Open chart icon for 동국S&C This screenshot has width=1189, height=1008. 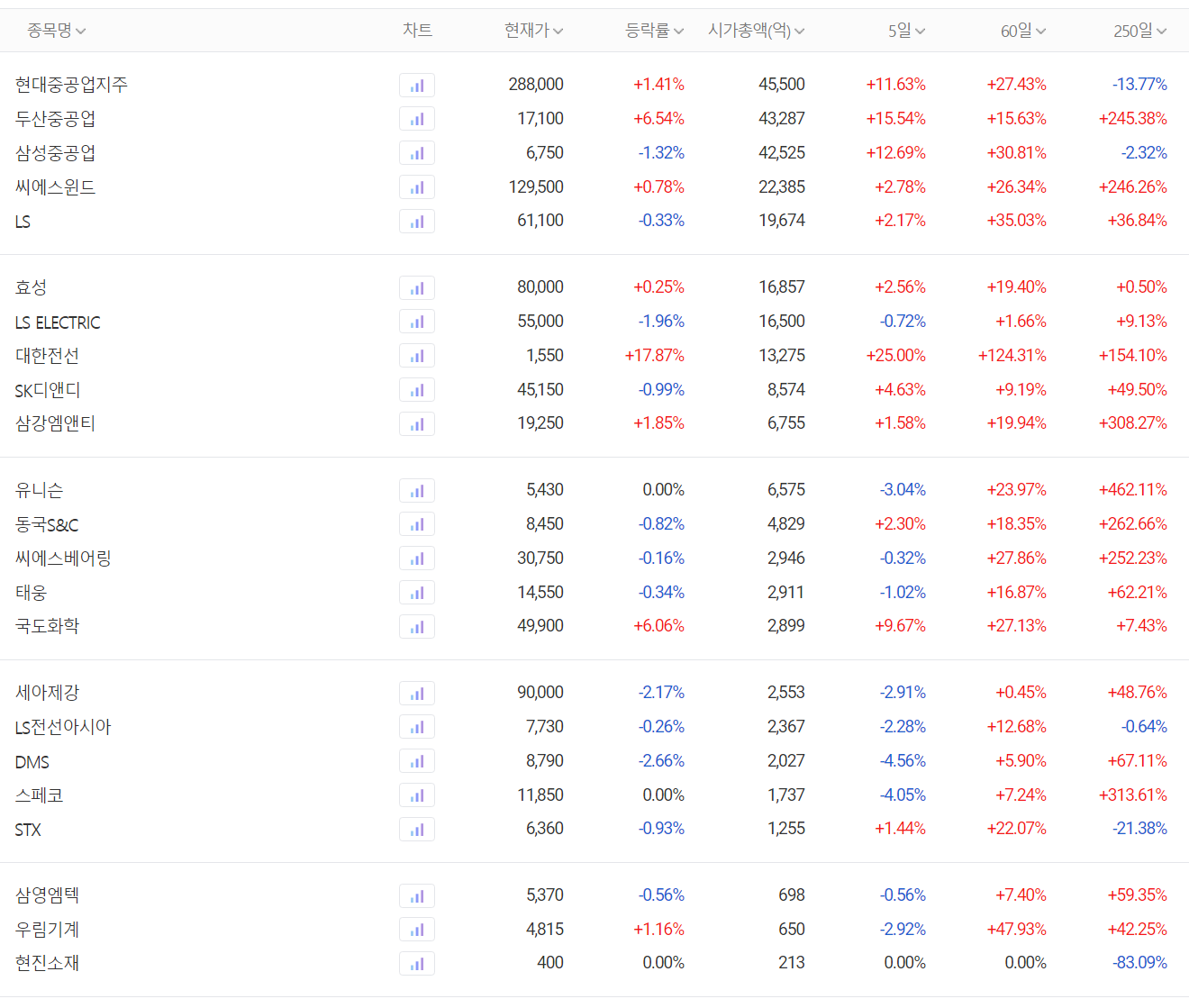click(417, 524)
